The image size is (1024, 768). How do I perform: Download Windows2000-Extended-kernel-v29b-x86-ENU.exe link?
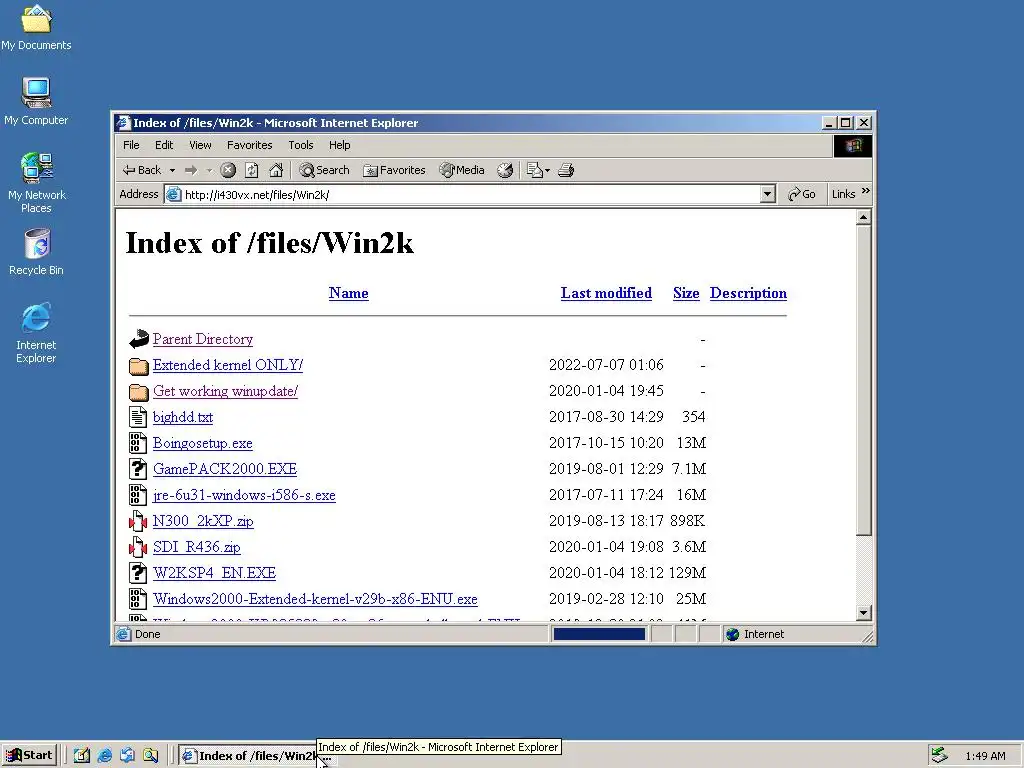(315, 599)
